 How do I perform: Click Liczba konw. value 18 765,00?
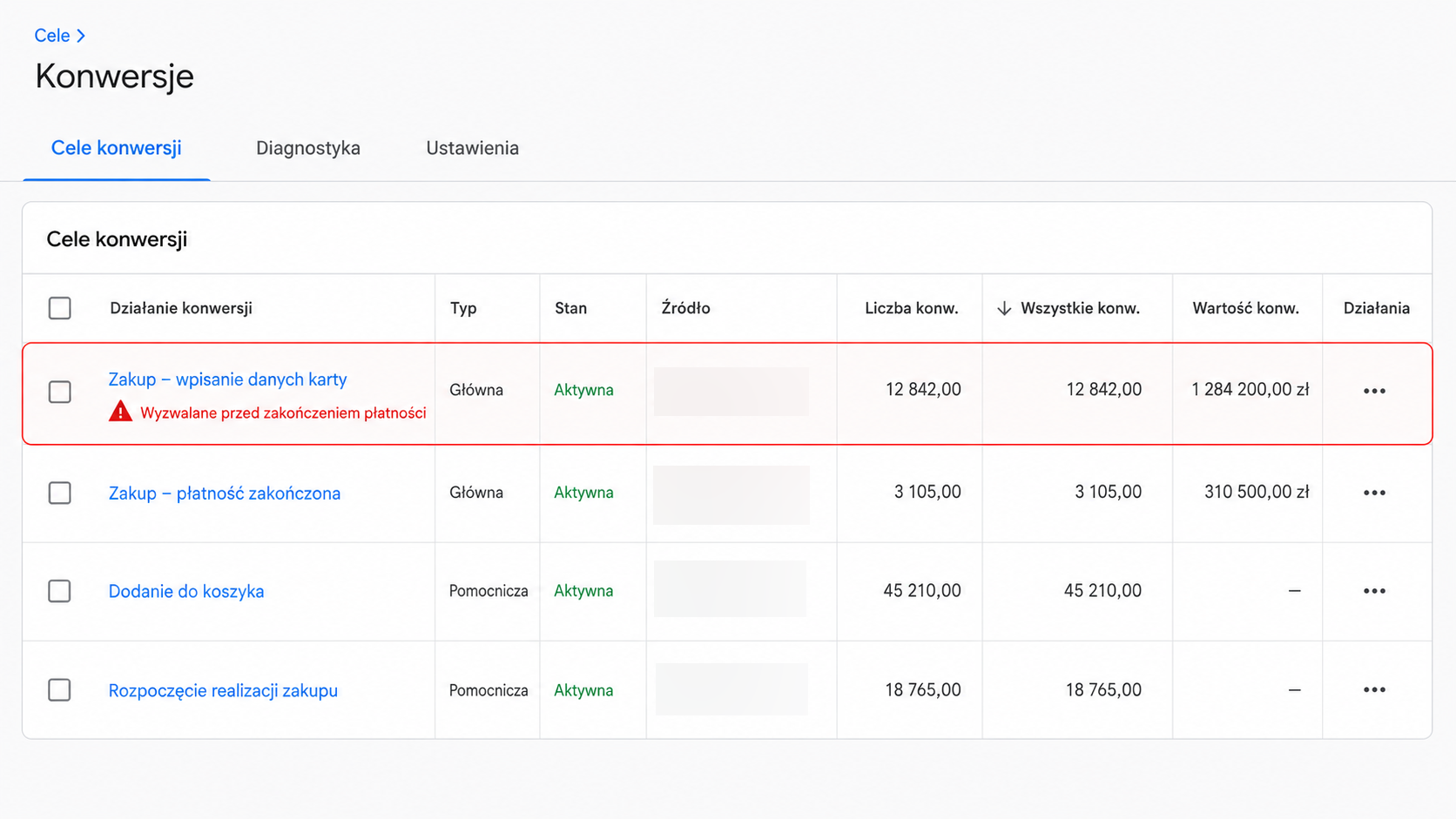point(923,690)
